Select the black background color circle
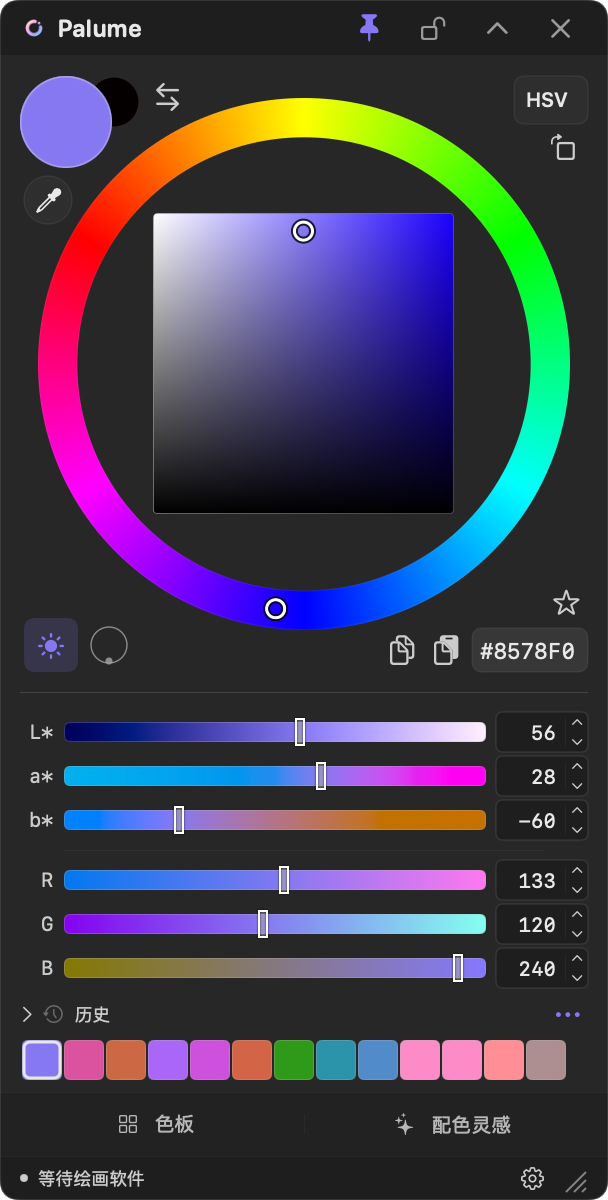 122,101
